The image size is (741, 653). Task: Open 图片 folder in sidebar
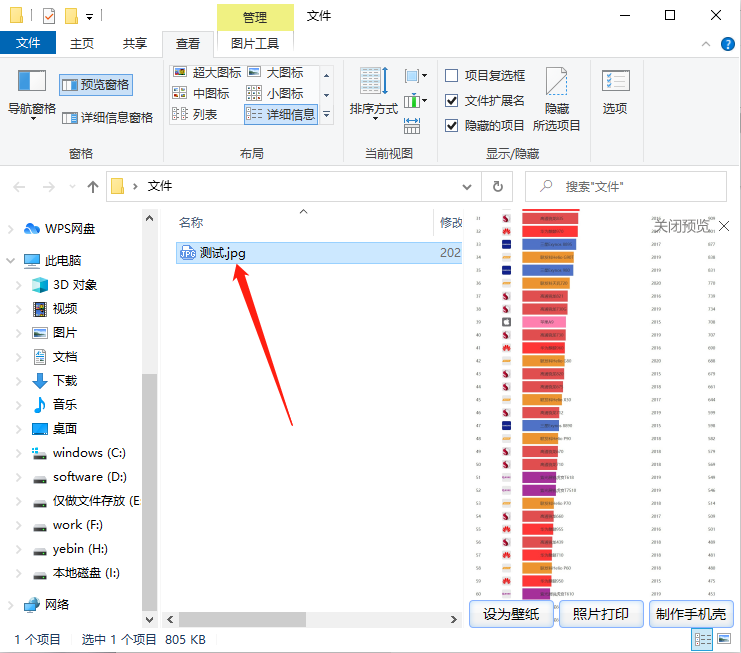pos(65,333)
